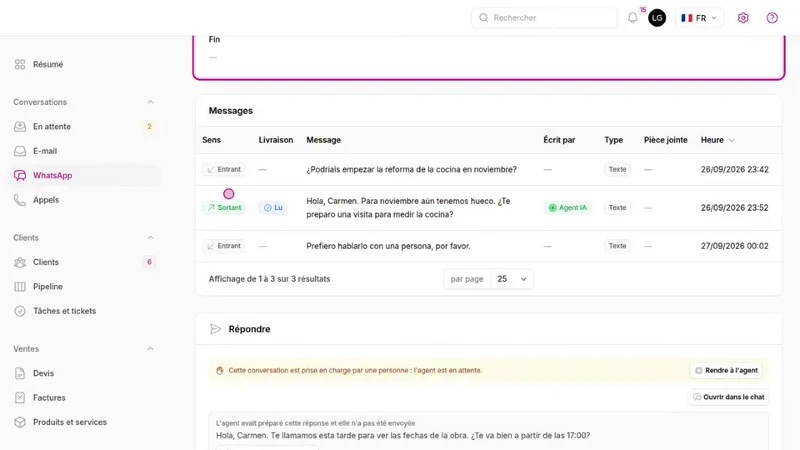Click the Sens column header

pos(211,140)
